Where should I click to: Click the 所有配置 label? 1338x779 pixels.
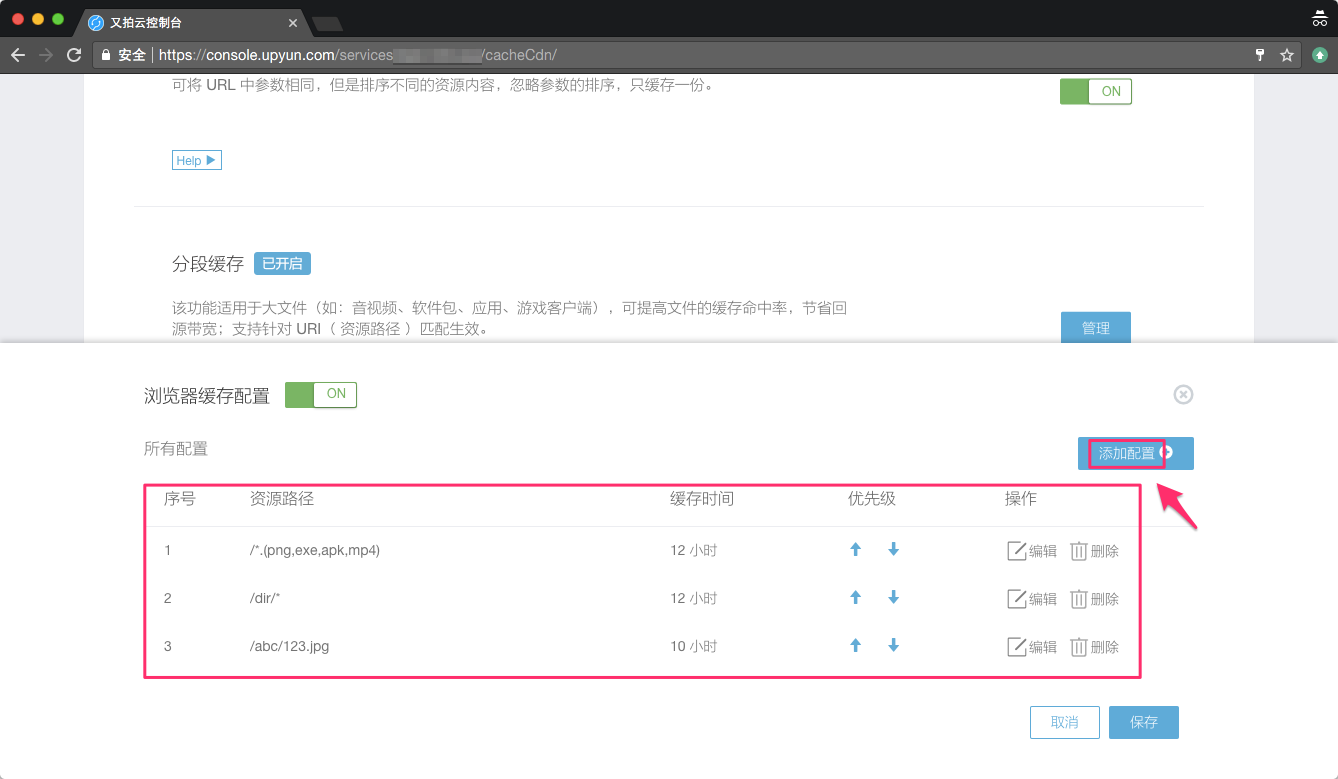[x=176, y=449]
